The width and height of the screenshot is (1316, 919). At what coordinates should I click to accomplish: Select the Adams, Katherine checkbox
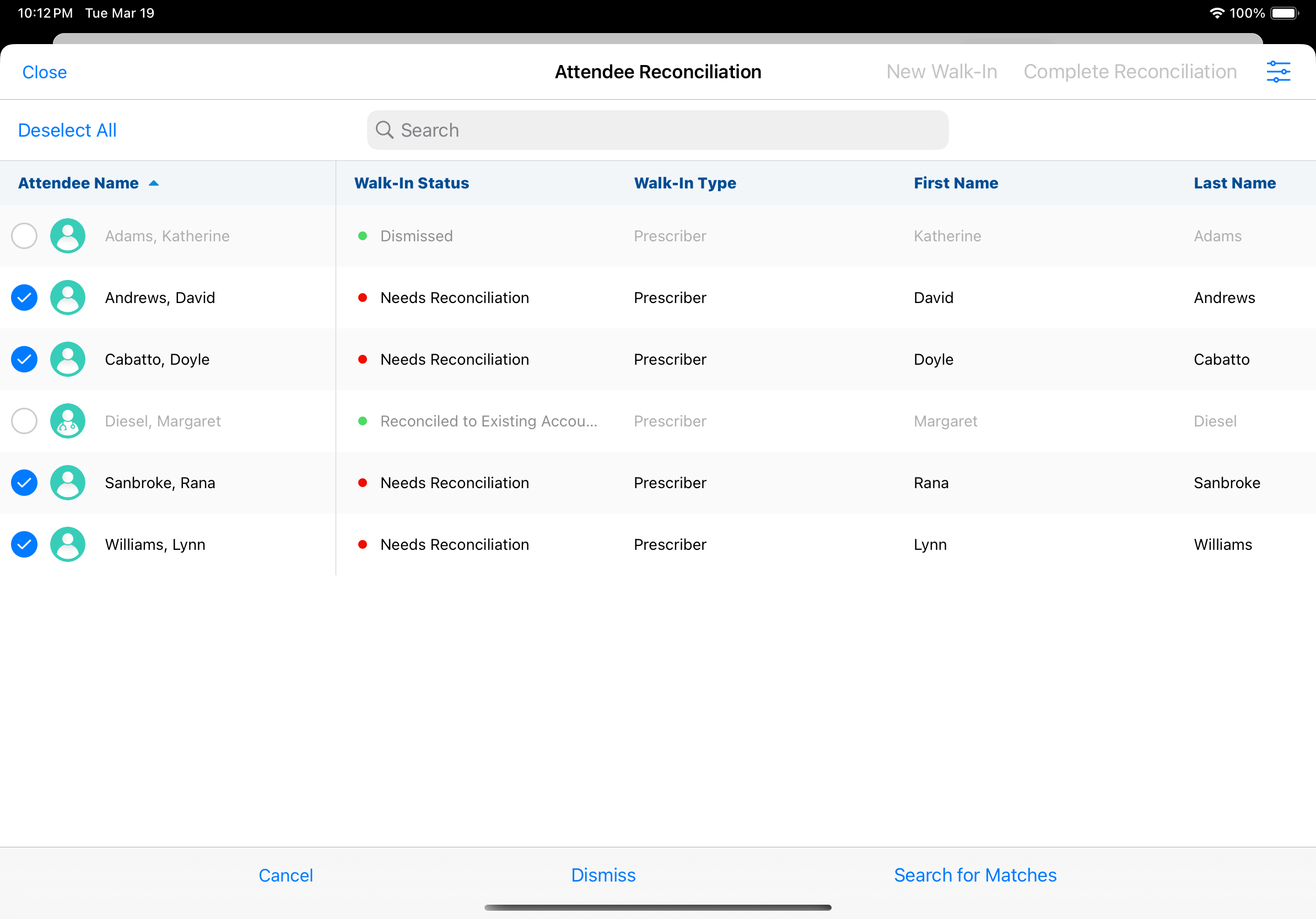24,236
